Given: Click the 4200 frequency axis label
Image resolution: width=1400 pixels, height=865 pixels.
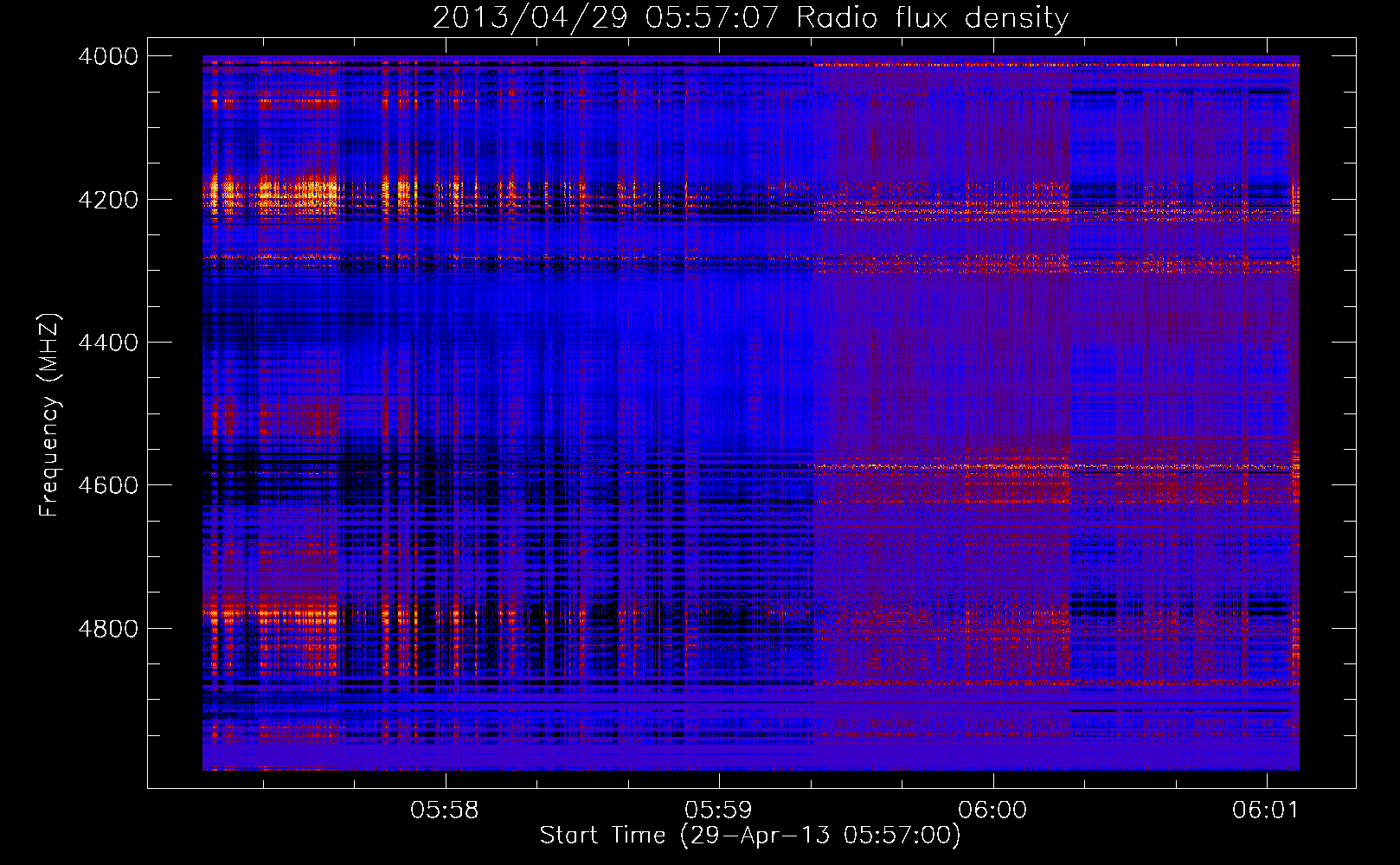Looking at the screenshot, I should click(108, 199).
